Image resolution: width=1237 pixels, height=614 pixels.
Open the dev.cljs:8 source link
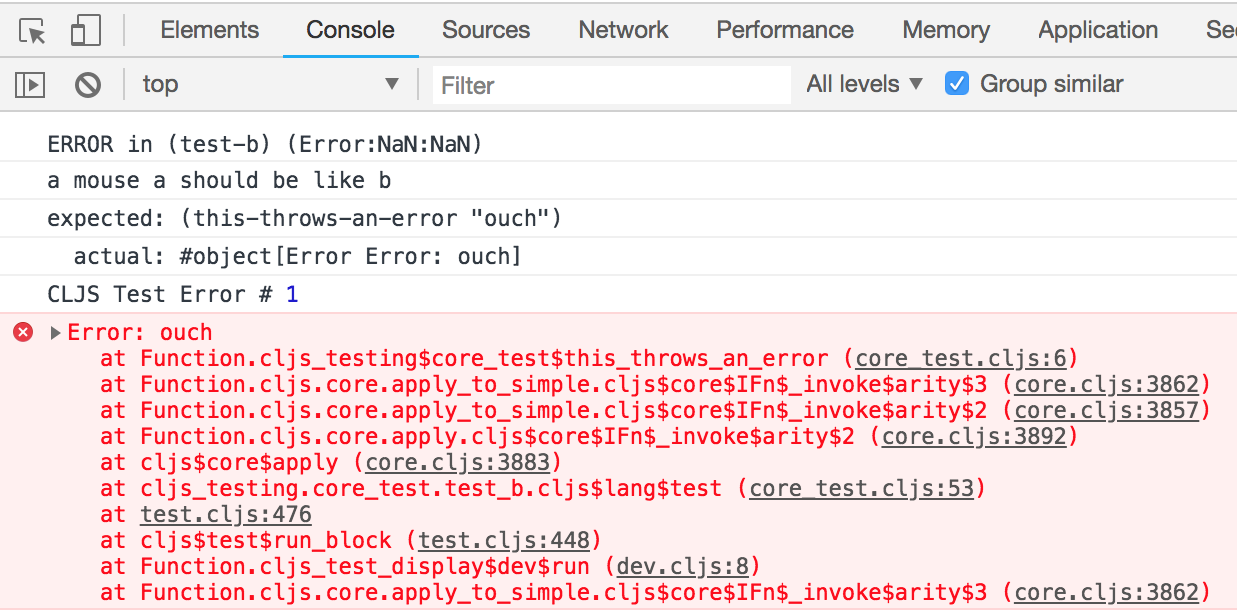682,567
